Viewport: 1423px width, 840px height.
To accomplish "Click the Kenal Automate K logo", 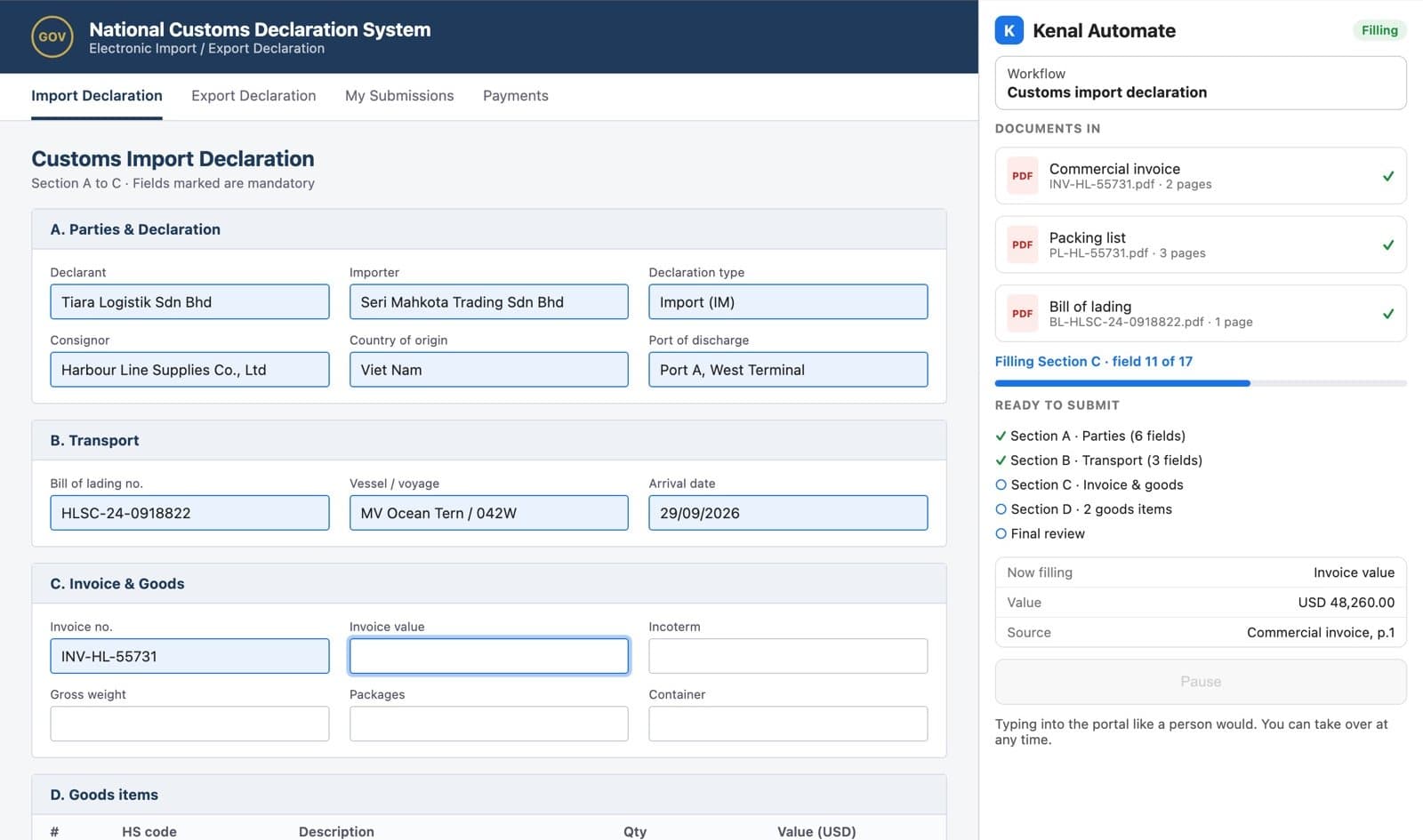I will point(1009,30).
